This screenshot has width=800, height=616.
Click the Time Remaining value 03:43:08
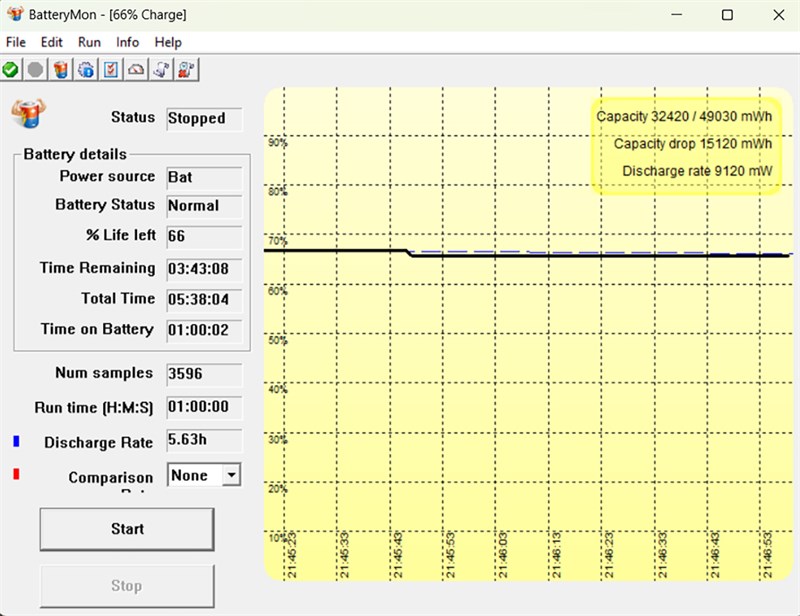[x=204, y=269]
